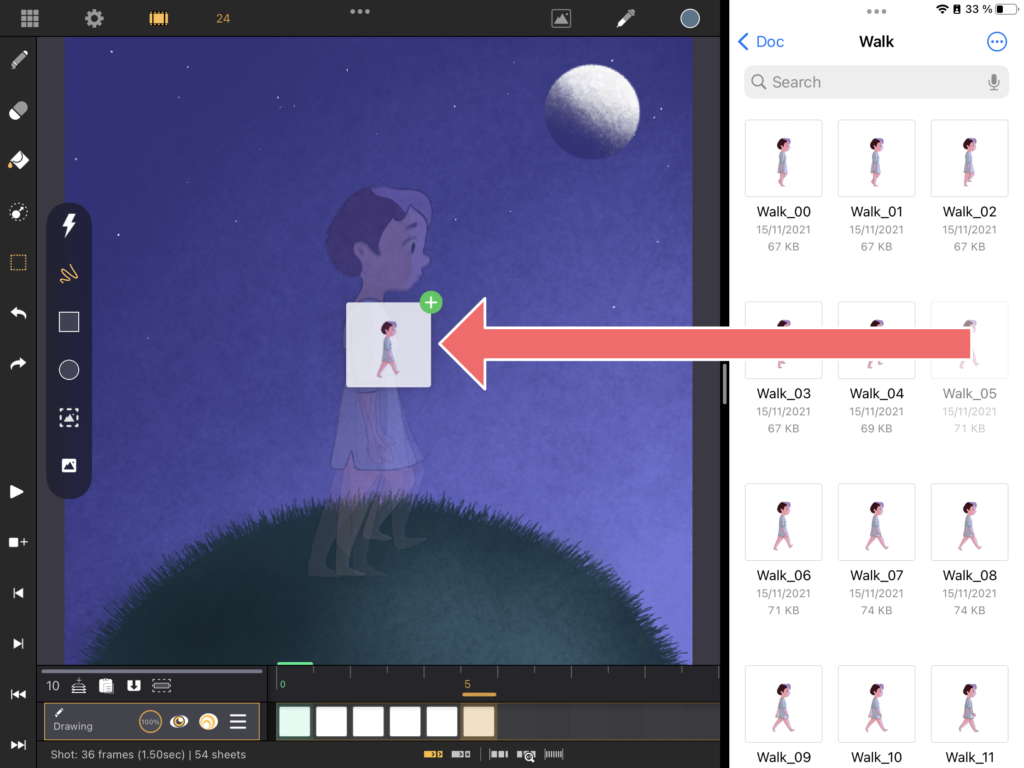The width and height of the screenshot is (1024, 768).
Task: Tap the download arrow import icon
Action: point(134,686)
